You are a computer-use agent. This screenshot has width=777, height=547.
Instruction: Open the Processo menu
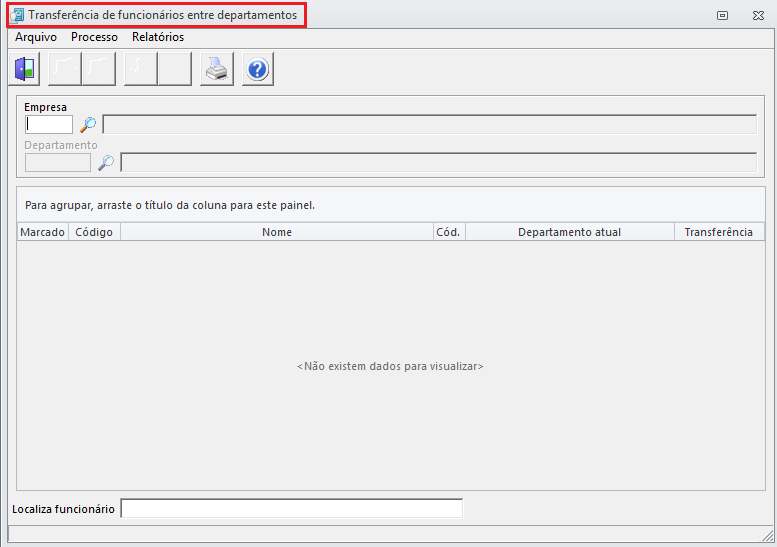pos(94,37)
